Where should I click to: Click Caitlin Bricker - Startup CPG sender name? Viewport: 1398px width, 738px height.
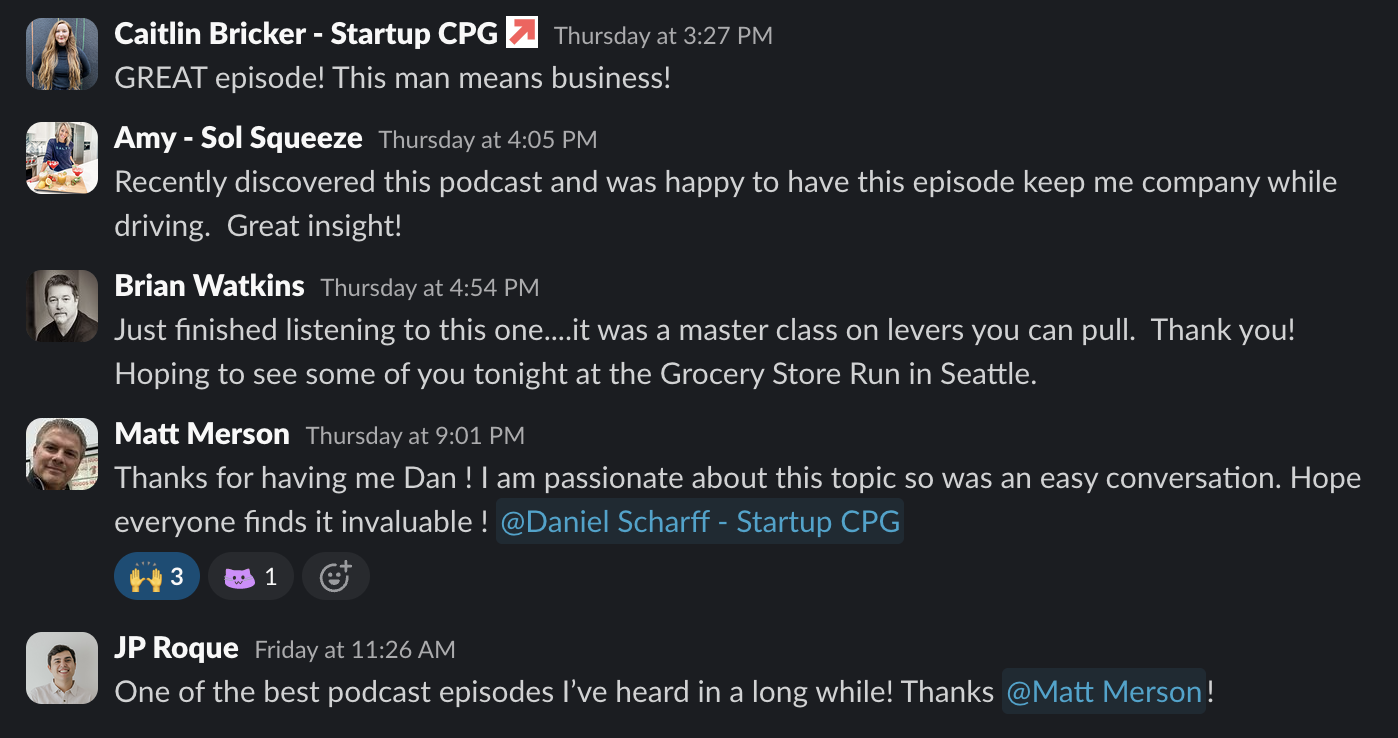coord(306,33)
